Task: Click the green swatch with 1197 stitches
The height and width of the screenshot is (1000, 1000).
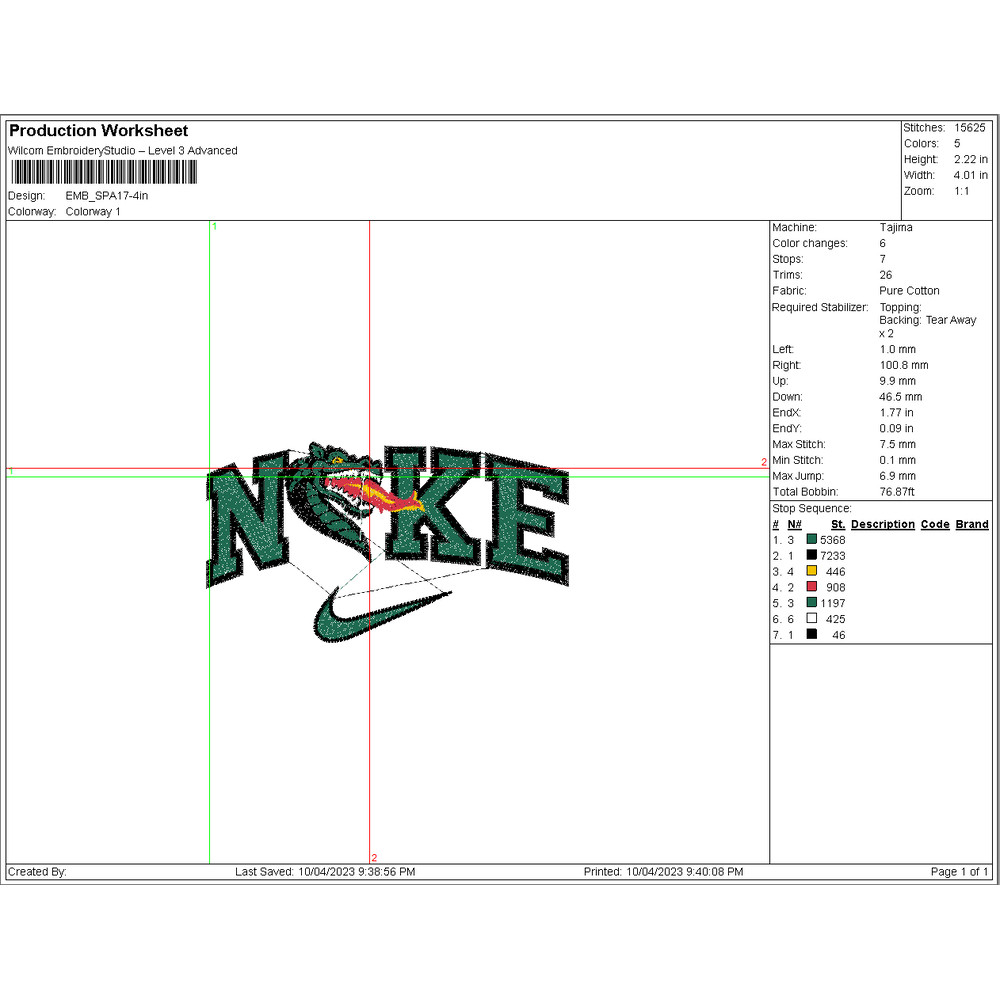Action: coord(812,603)
